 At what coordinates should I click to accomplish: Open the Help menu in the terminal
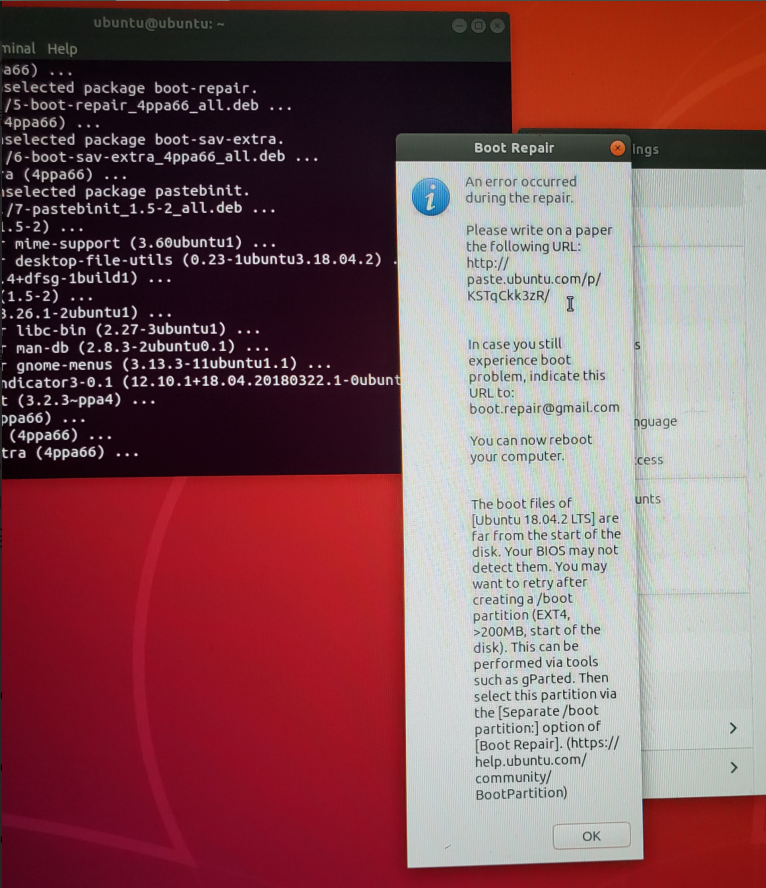62,49
